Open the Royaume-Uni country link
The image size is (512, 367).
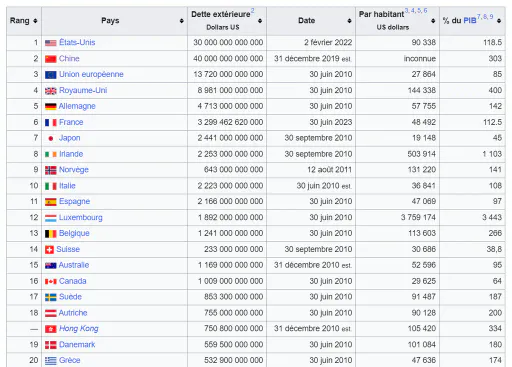(x=83, y=90)
